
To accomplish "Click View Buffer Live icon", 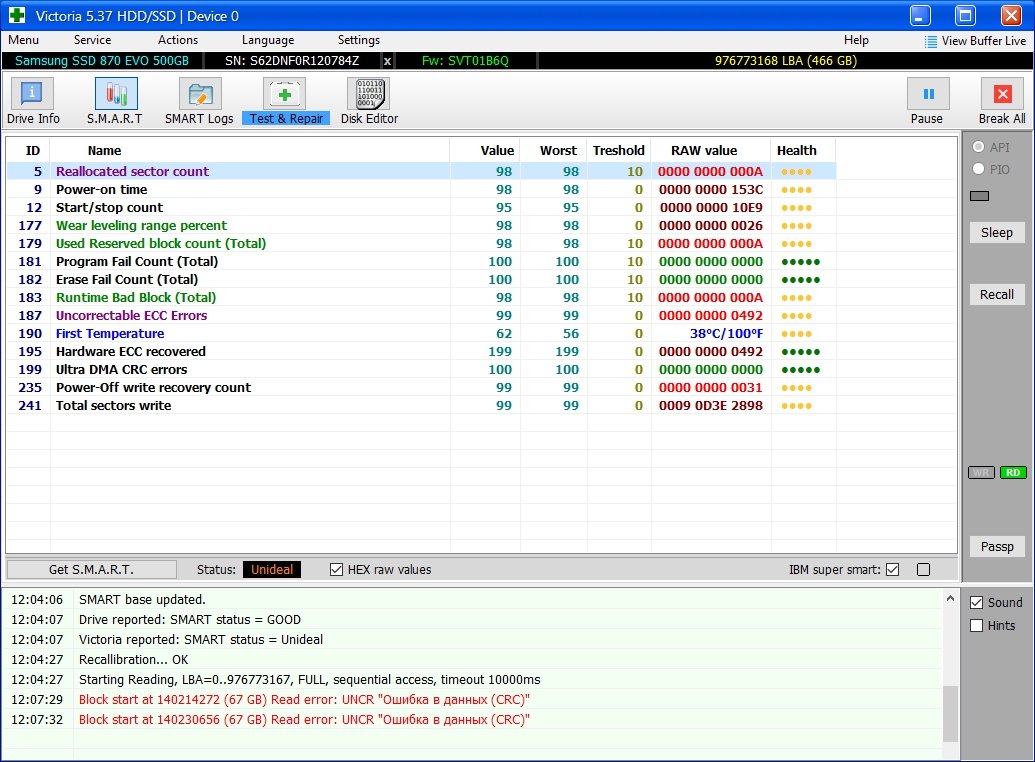I will click(x=931, y=41).
